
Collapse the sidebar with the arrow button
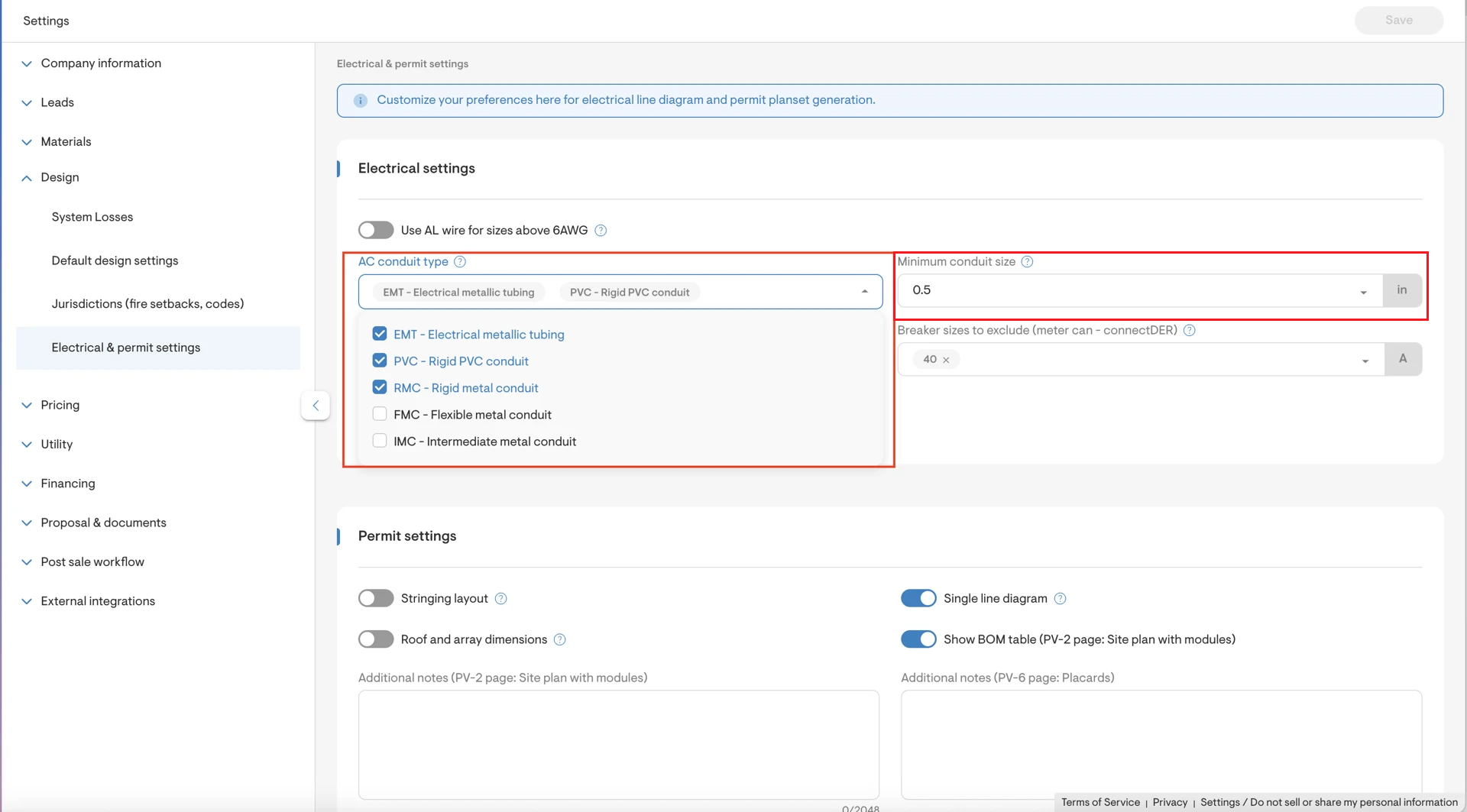(x=316, y=406)
